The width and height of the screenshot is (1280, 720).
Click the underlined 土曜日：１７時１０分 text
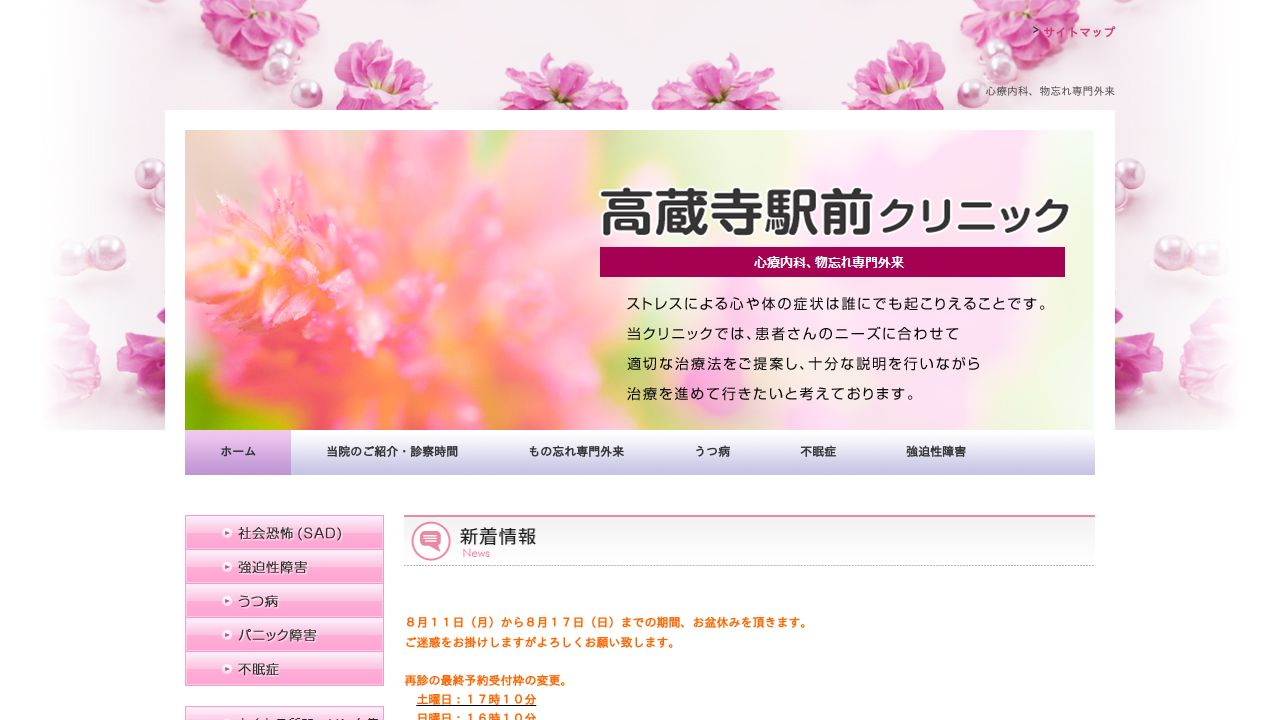[476, 699]
